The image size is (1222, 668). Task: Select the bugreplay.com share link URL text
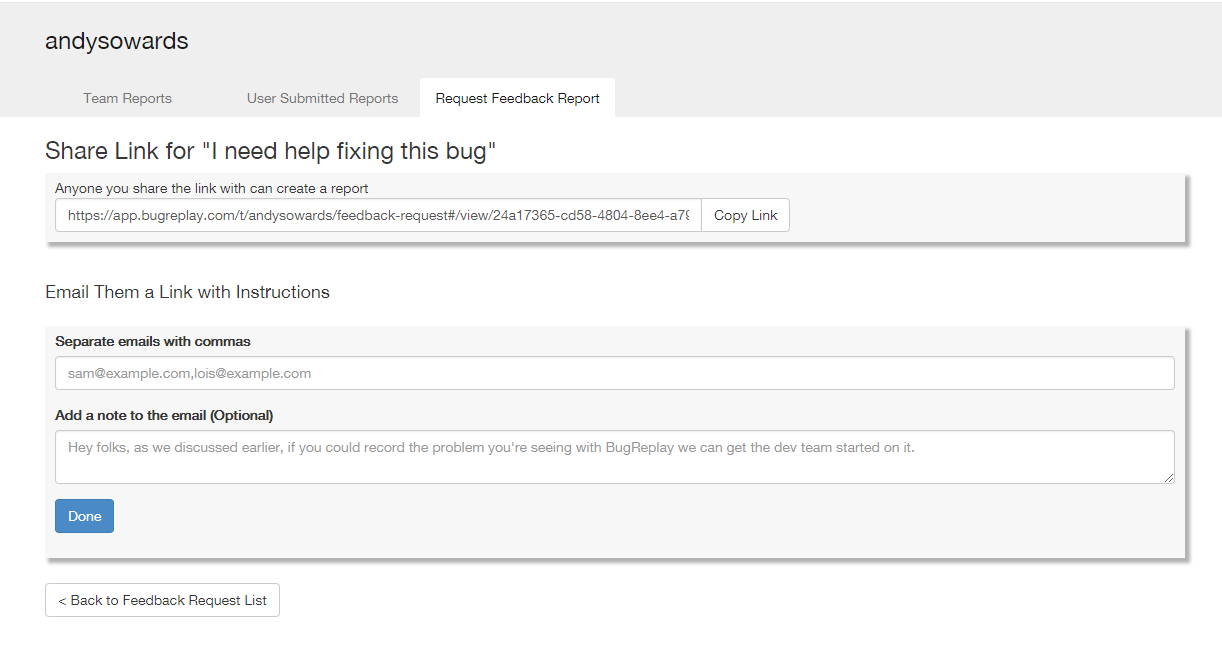[380, 215]
